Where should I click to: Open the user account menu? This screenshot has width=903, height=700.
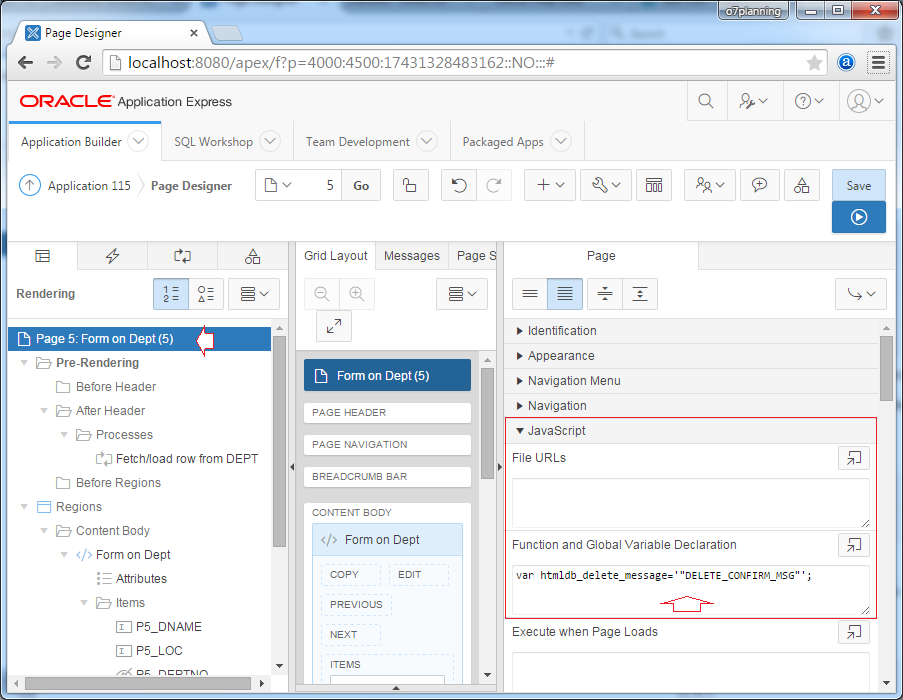pos(864,101)
